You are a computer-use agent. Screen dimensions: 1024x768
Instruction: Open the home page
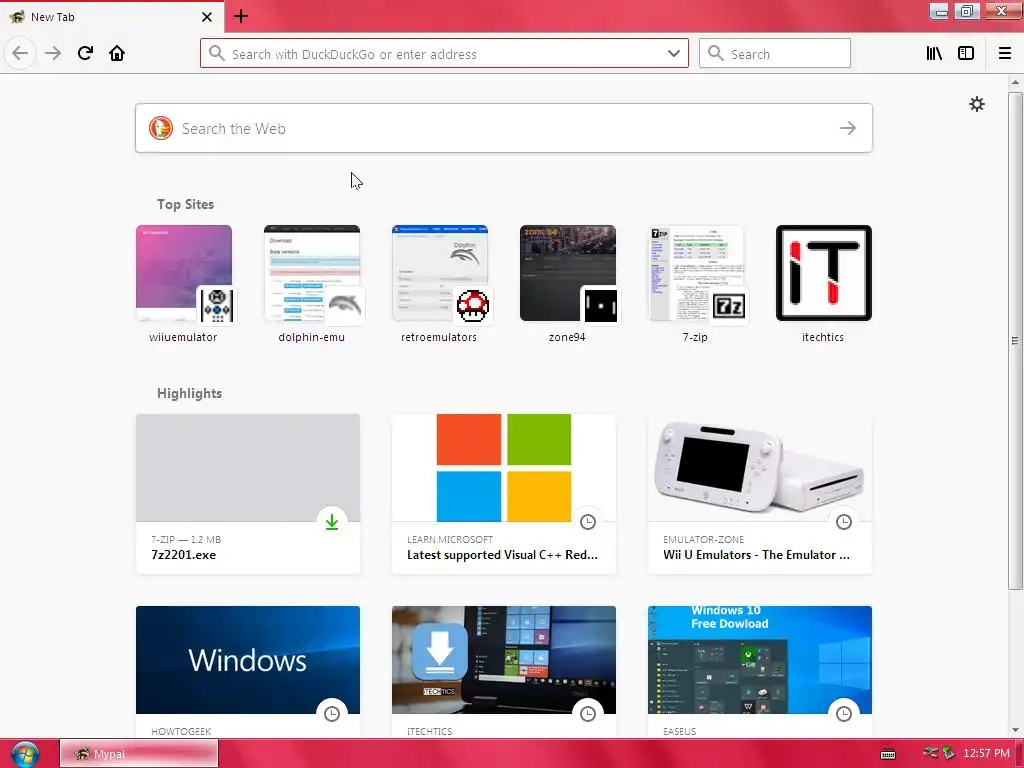pyautogui.click(x=117, y=53)
